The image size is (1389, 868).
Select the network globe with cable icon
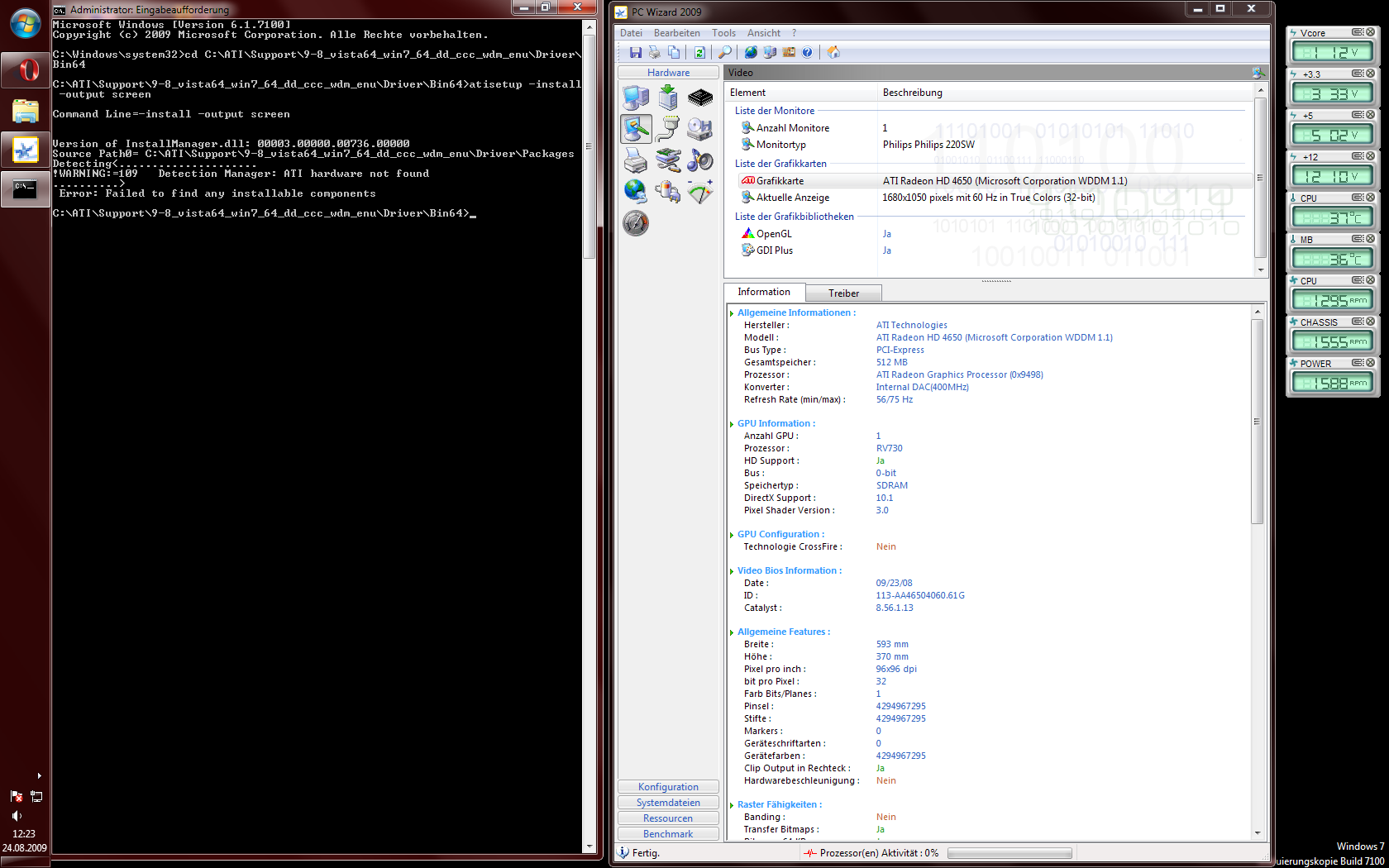[636, 192]
